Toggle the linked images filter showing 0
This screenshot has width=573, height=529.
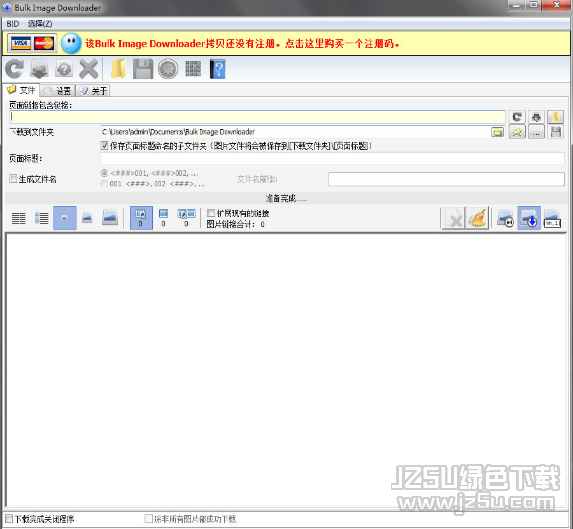(141, 218)
